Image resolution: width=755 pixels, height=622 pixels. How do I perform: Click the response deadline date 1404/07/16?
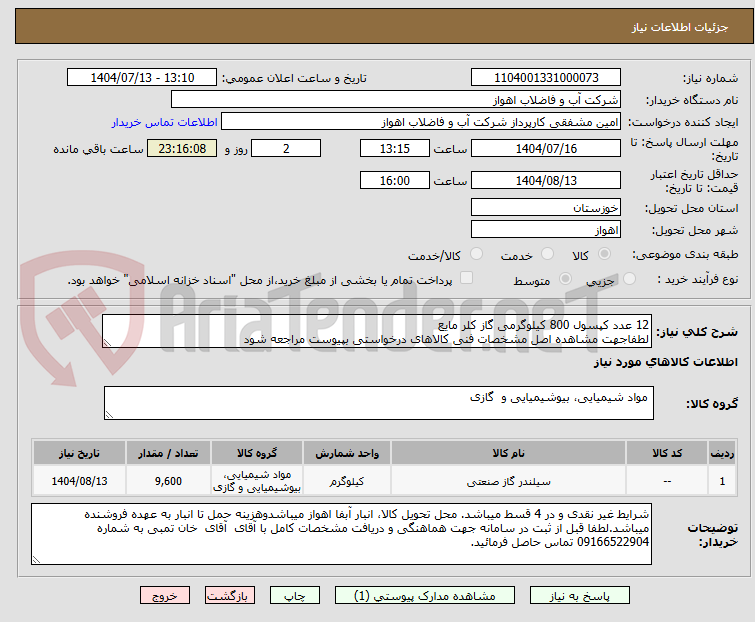[546, 148]
